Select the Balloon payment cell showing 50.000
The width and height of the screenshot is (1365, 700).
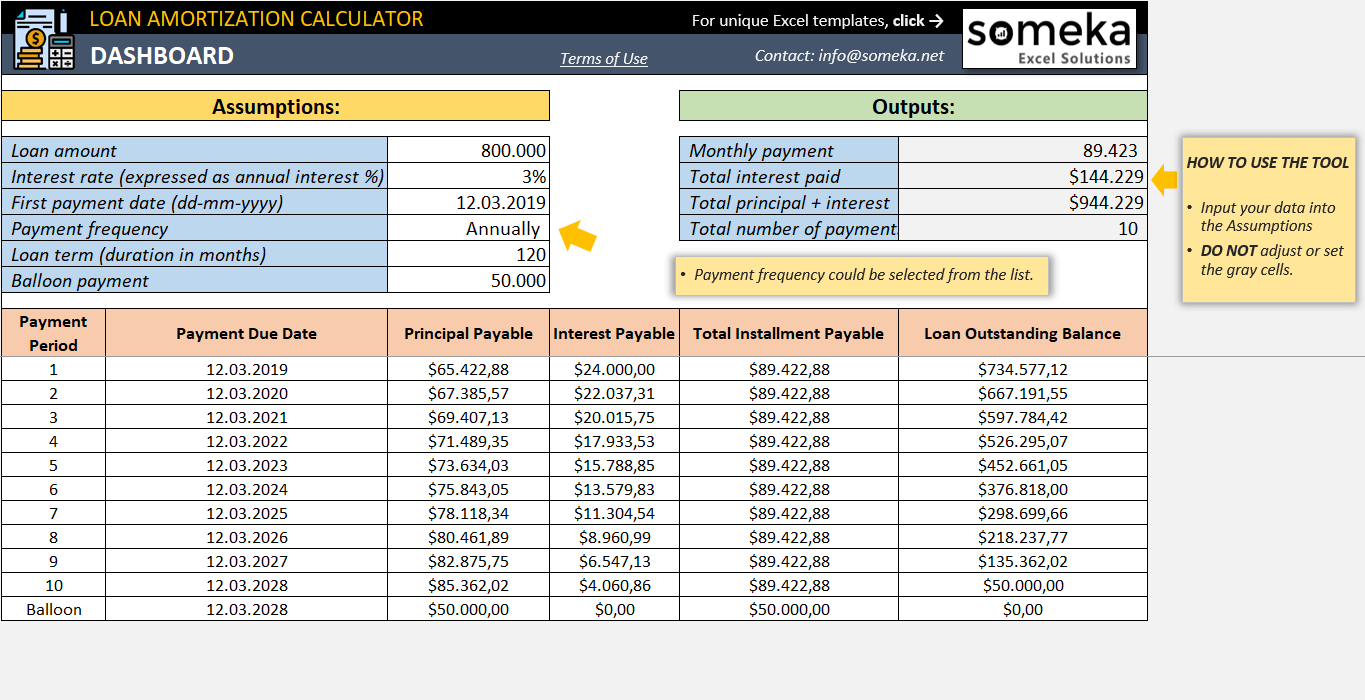tap(469, 280)
